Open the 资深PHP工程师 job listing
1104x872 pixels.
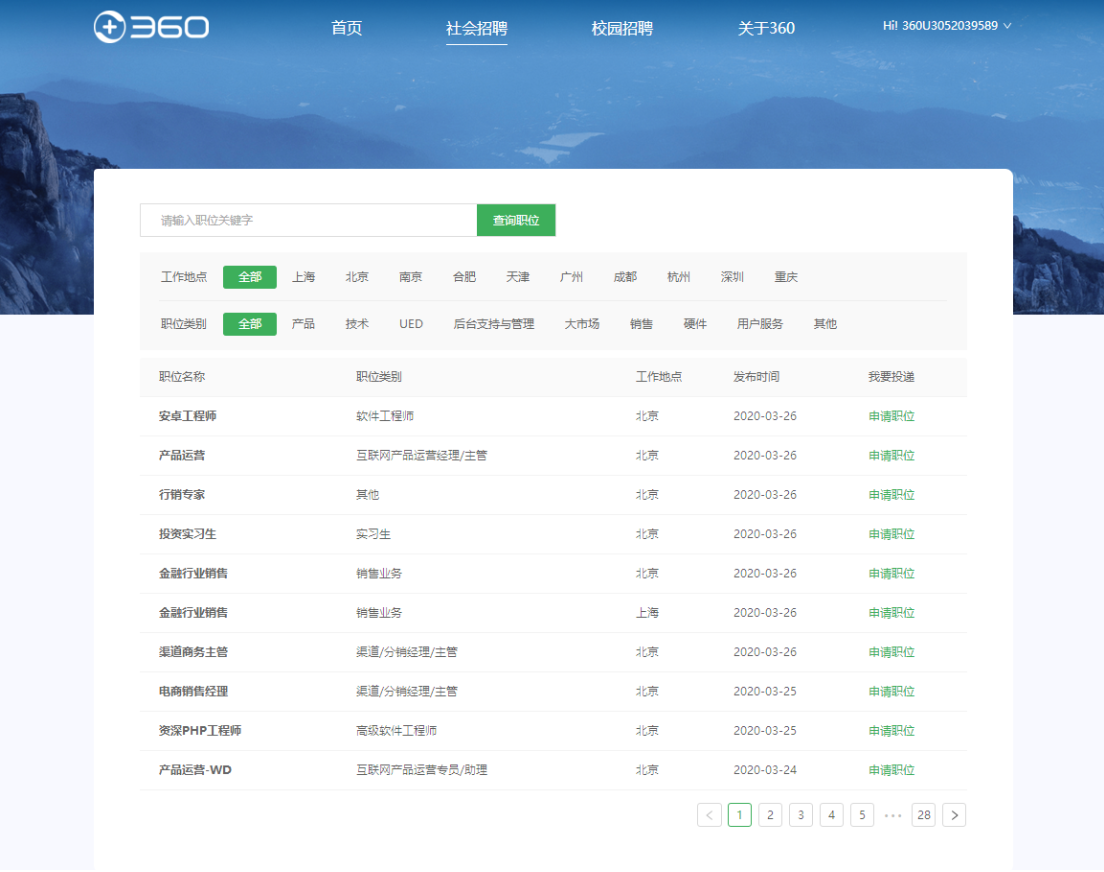(x=200, y=731)
